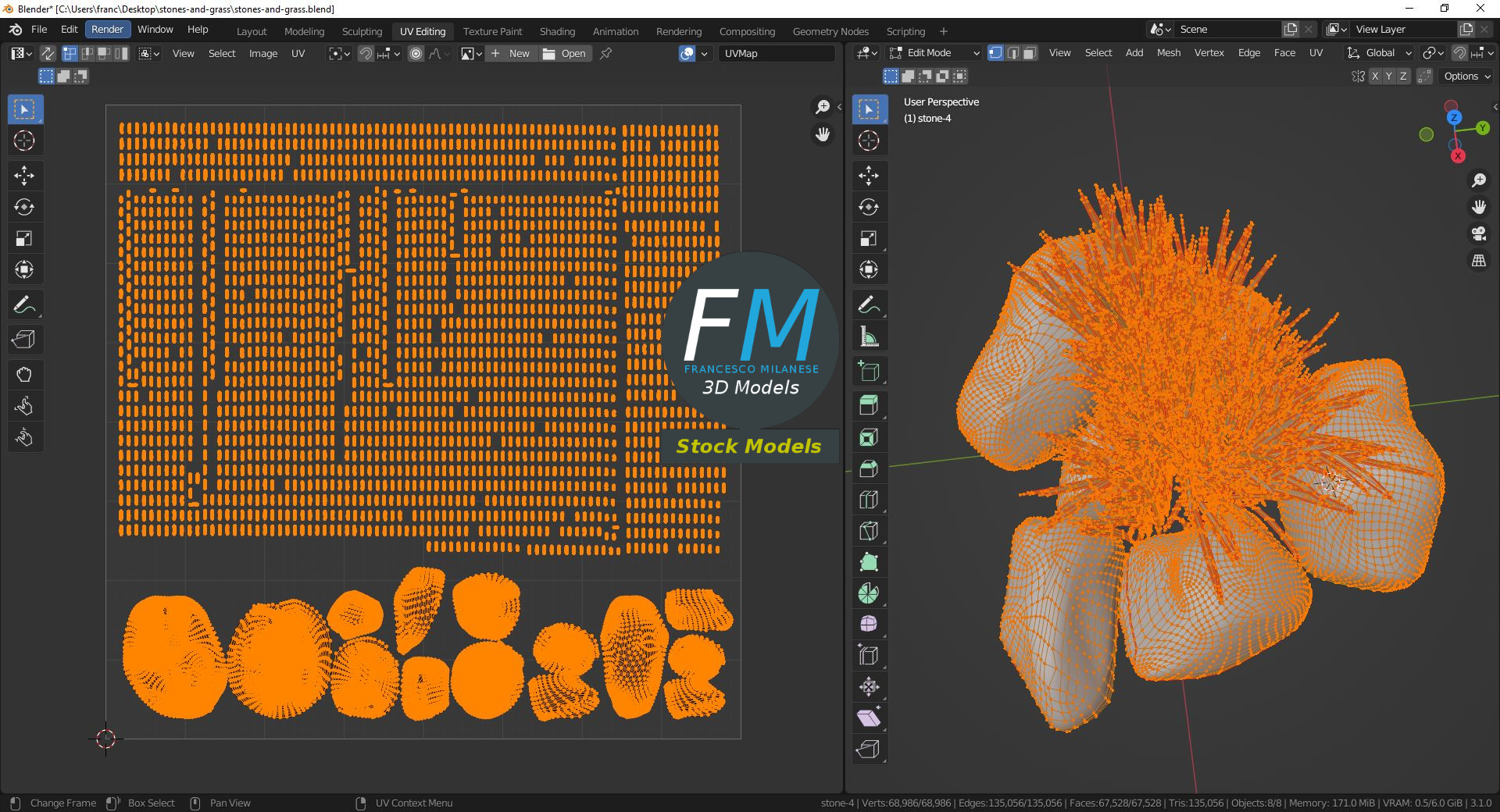
Task: Select the Shear tool
Action: [x=869, y=718]
